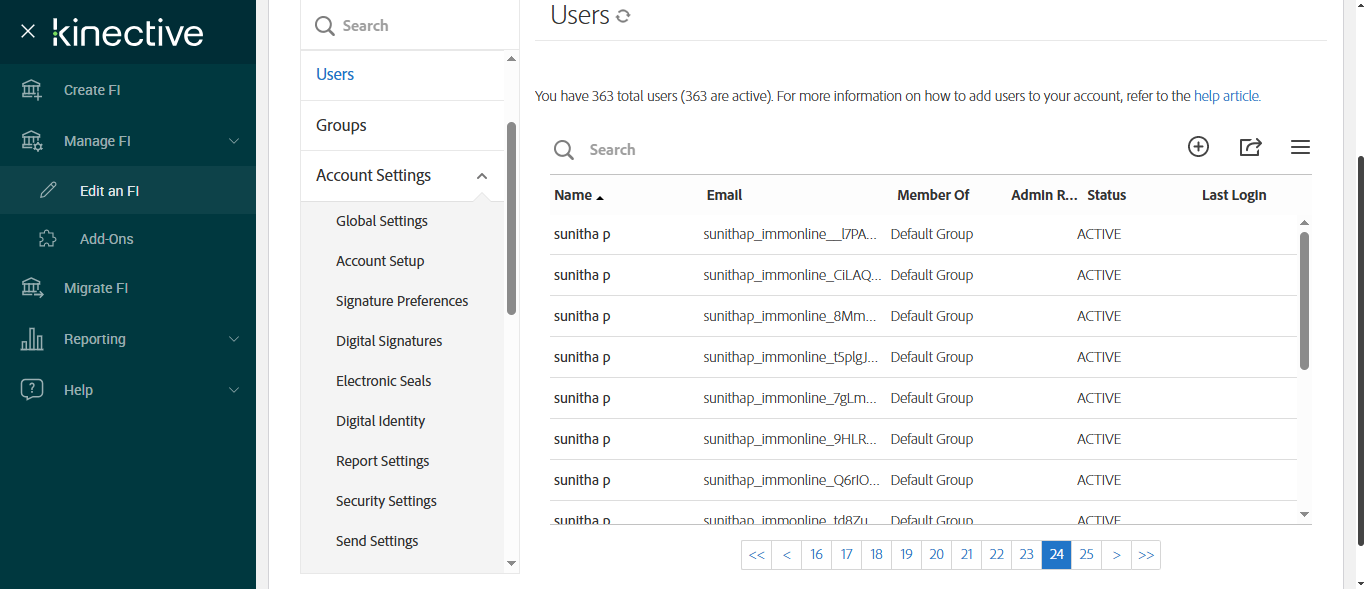Viewport: 1366px width, 589px height.
Task: Click the Add-Ons puzzle icon
Action: (x=48, y=239)
